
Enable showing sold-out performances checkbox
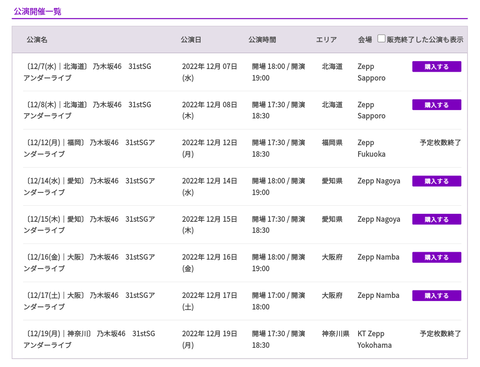[381, 39]
